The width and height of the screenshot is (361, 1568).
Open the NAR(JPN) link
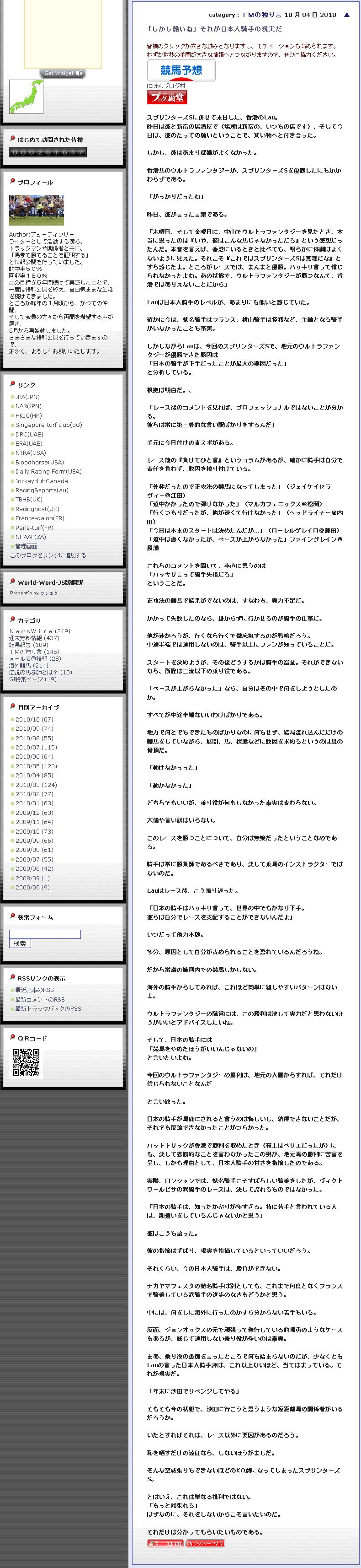coord(29,406)
